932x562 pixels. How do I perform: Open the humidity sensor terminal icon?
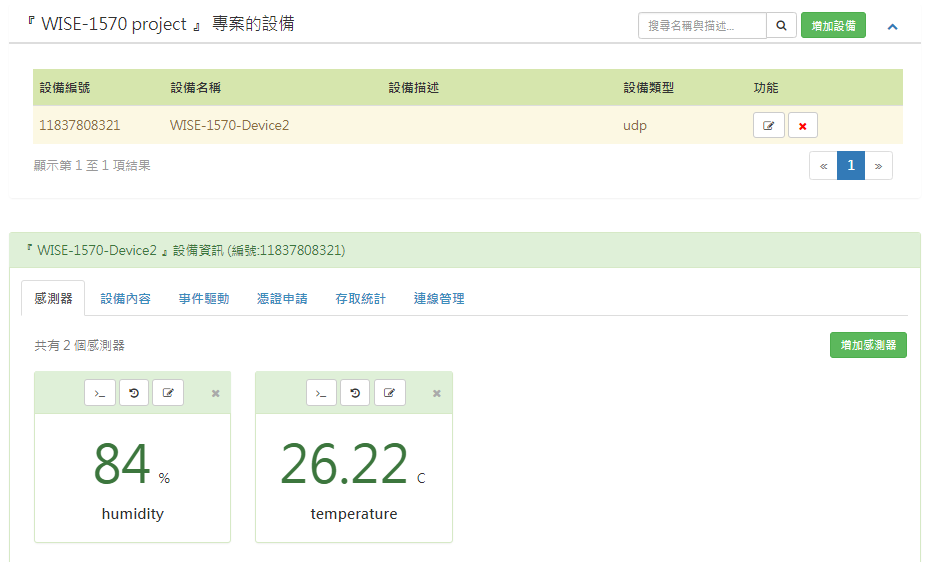[100, 393]
